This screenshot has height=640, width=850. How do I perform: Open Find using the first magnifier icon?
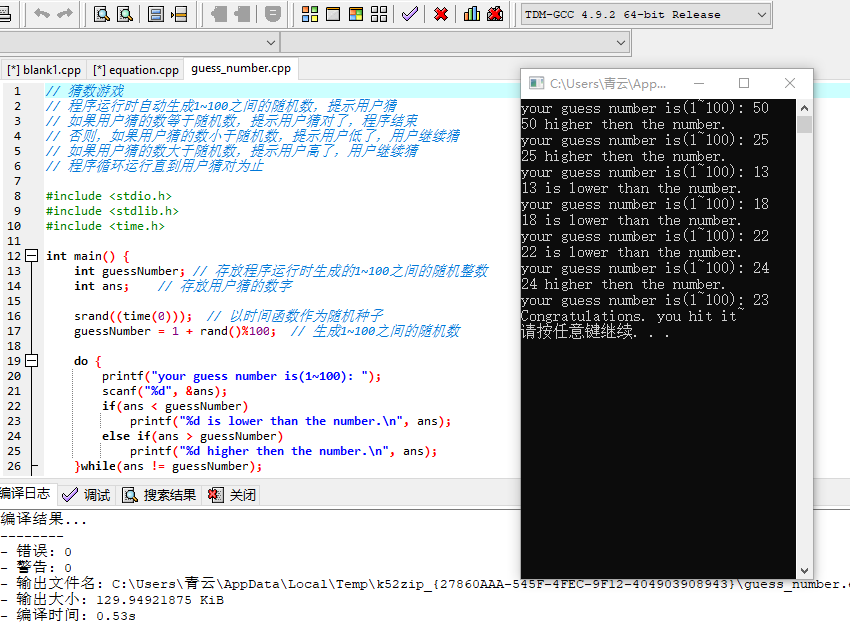101,14
